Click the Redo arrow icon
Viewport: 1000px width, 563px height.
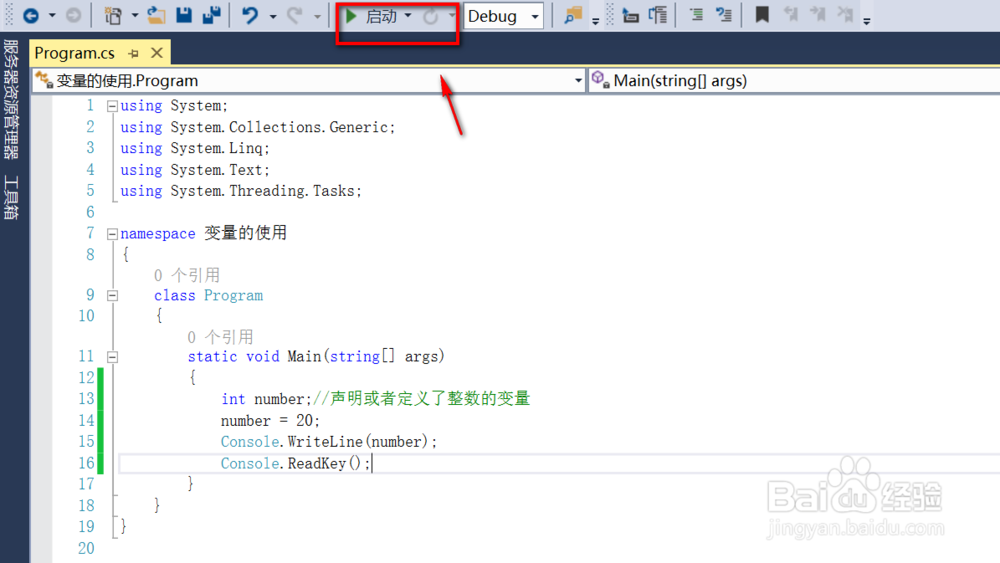294,15
